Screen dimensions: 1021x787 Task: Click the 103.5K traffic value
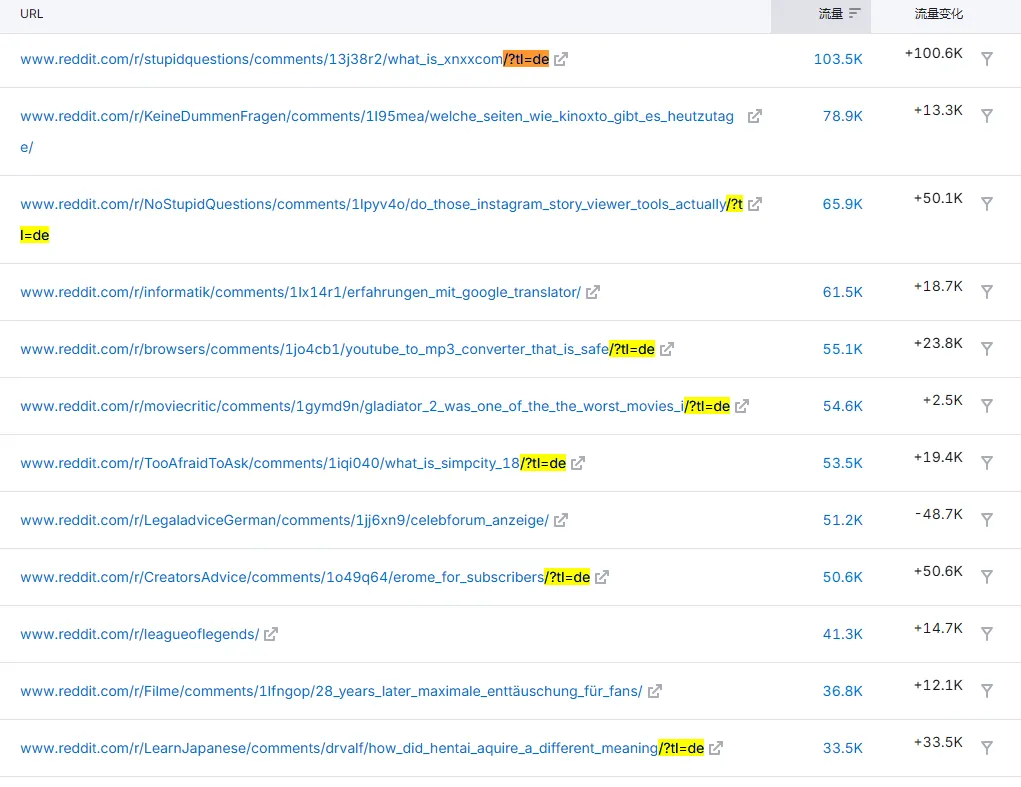tap(838, 59)
